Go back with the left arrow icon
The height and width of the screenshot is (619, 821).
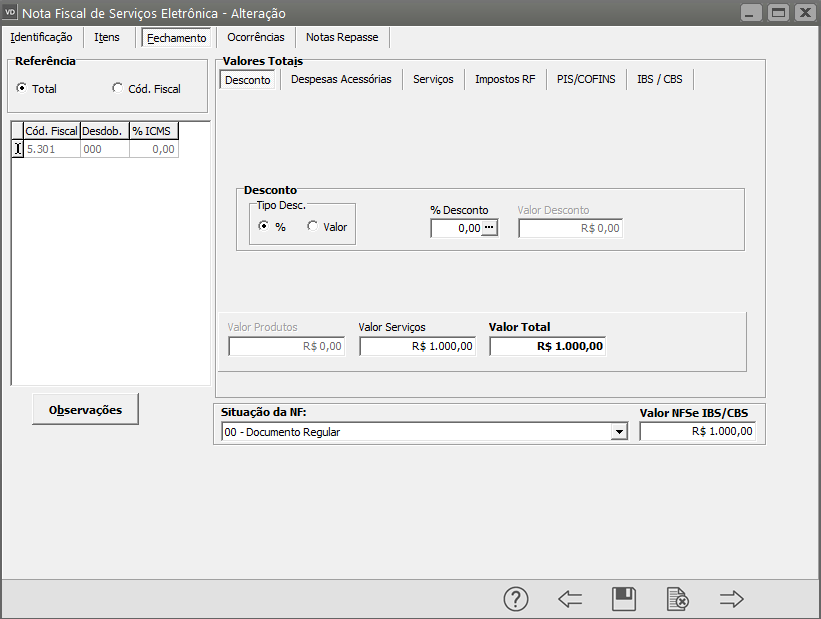pyautogui.click(x=570, y=599)
